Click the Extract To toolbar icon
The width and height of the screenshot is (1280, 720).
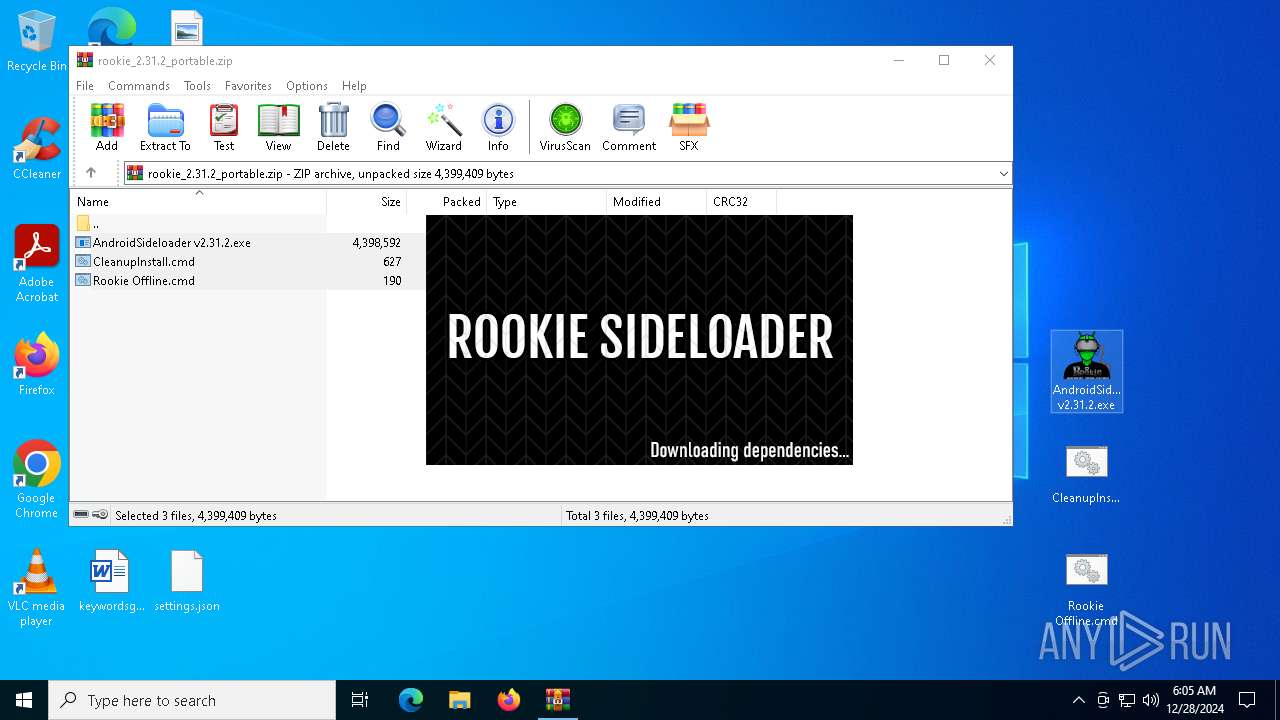[165, 127]
